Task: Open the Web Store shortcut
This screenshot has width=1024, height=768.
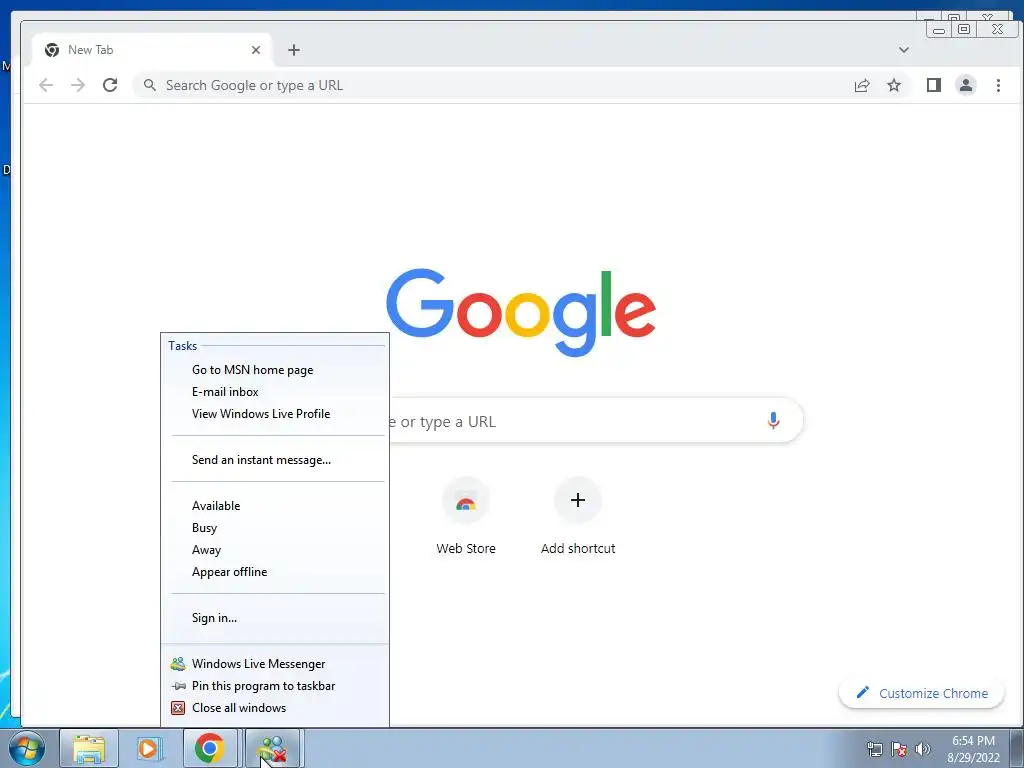Action: (x=466, y=517)
